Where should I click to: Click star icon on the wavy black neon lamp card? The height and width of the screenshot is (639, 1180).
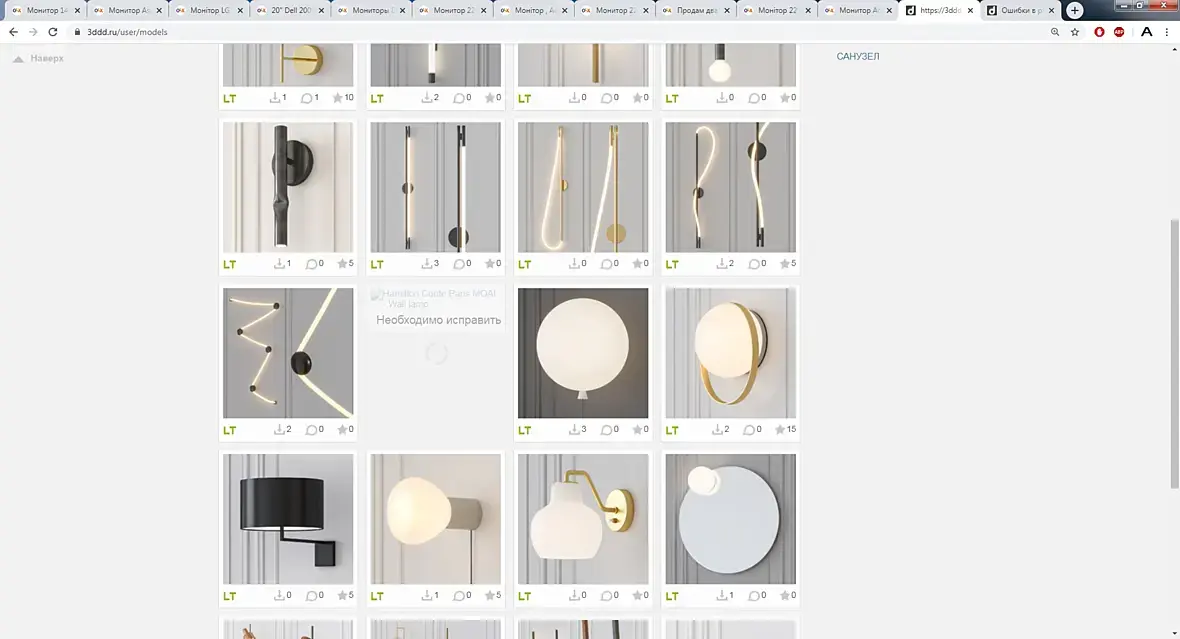[785, 263]
